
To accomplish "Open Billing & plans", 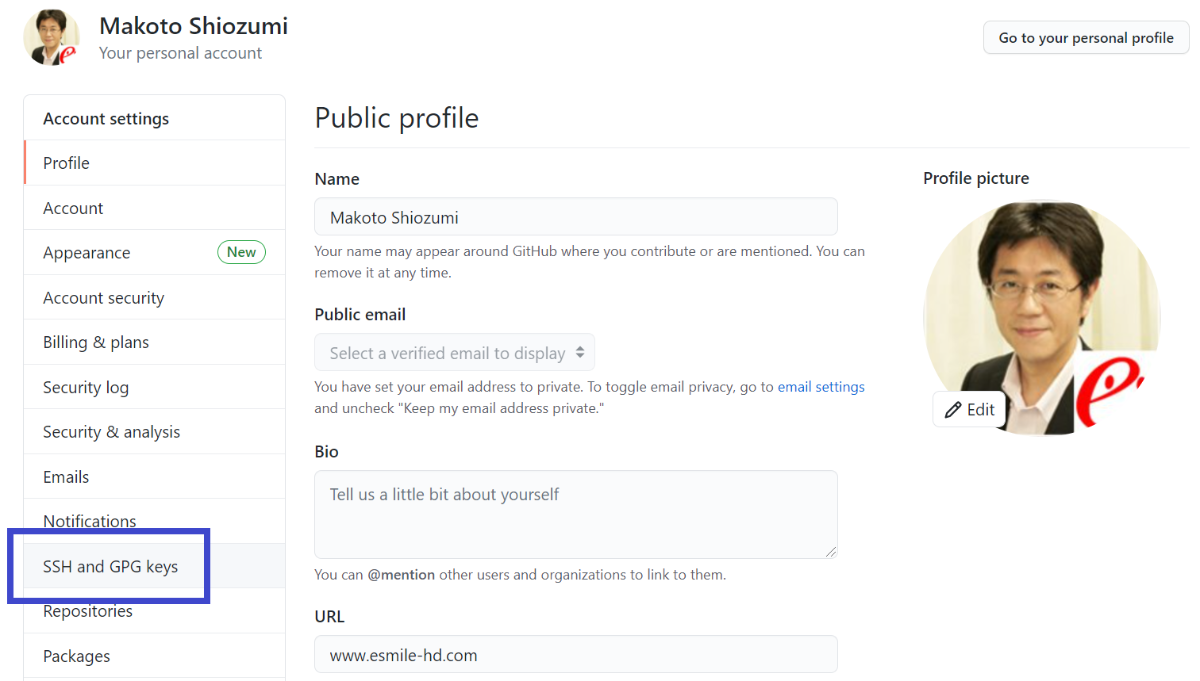I will coord(155,342).
